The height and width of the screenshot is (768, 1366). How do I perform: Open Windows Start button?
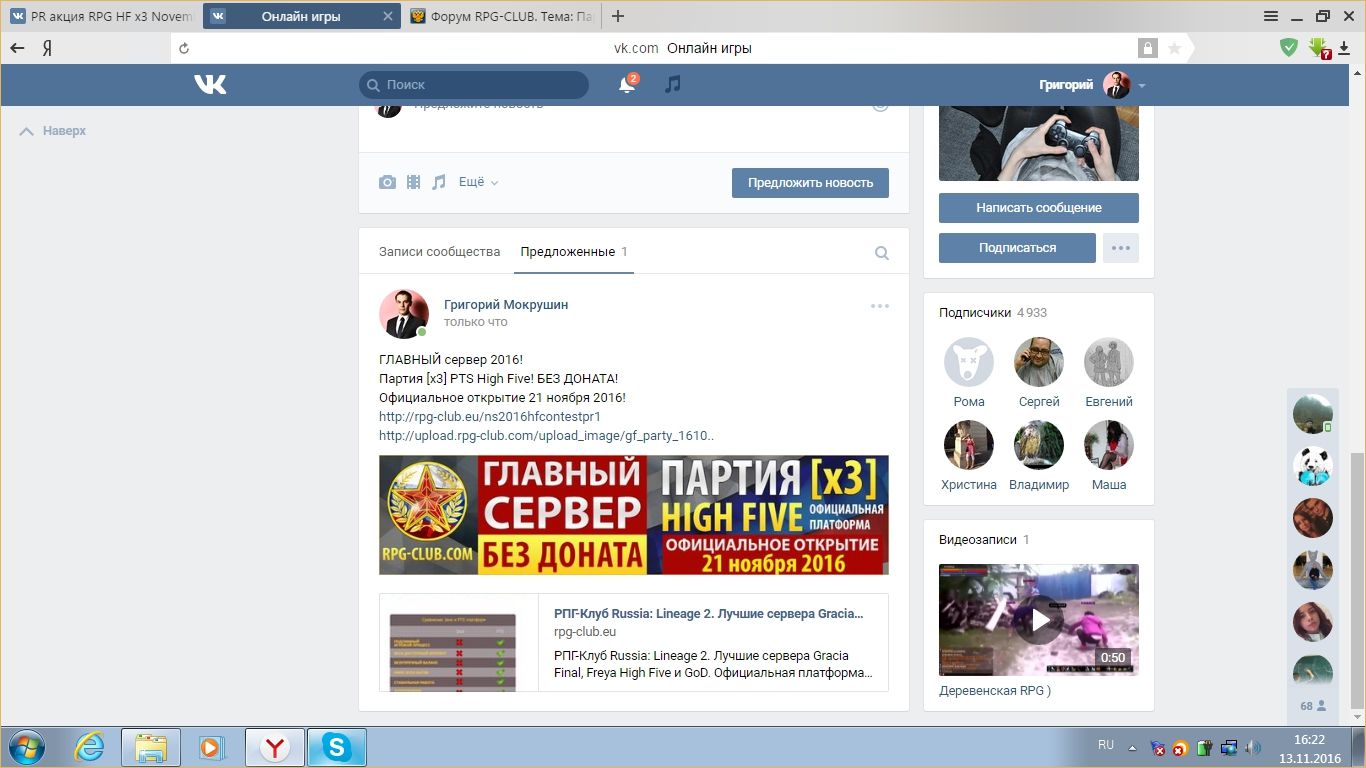(x=25, y=747)
